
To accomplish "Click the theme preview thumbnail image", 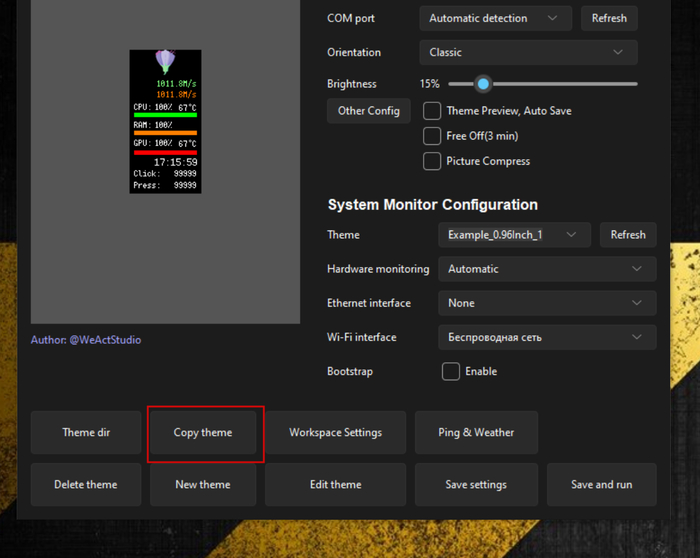I will (165, 121).
